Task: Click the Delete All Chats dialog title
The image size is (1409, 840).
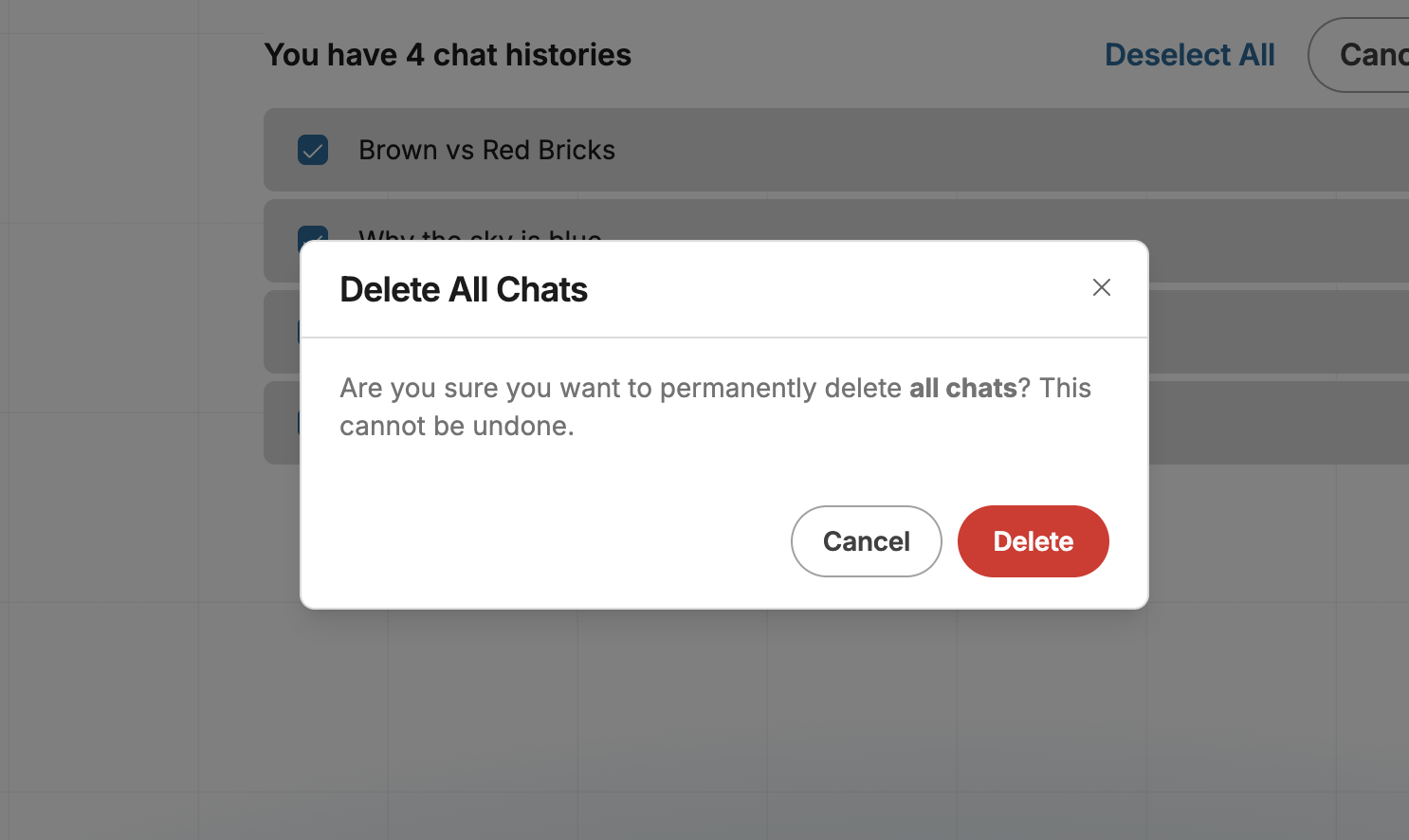Action: 464,289
